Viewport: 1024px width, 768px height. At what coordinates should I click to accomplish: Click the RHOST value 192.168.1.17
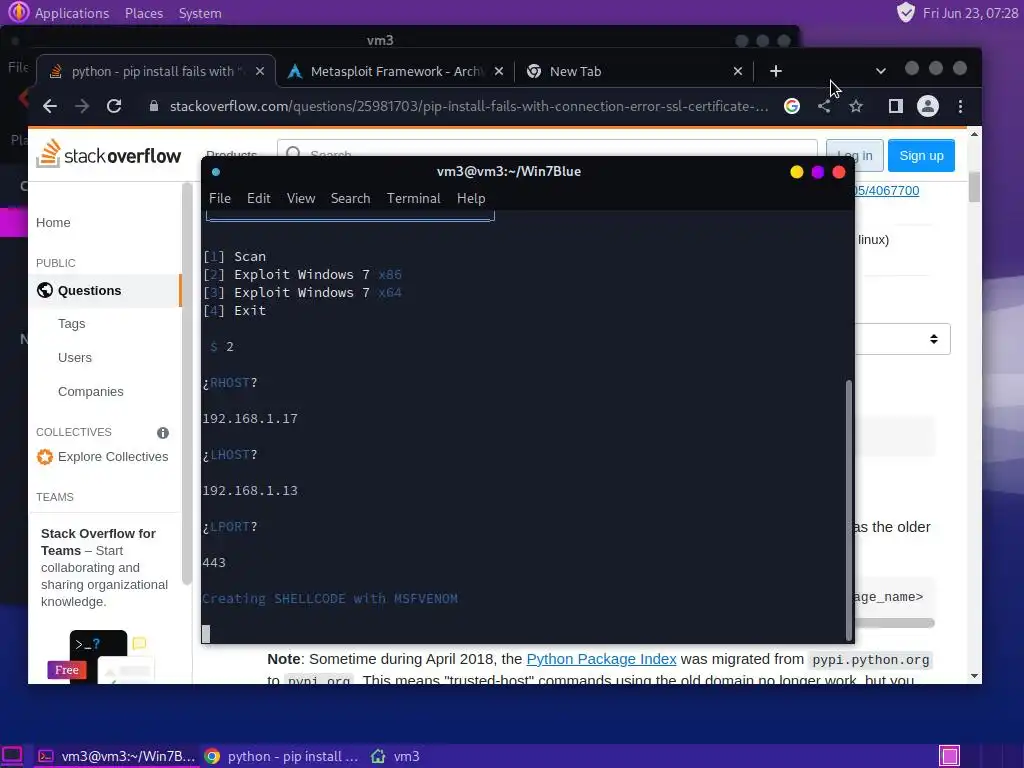point(250,419)
